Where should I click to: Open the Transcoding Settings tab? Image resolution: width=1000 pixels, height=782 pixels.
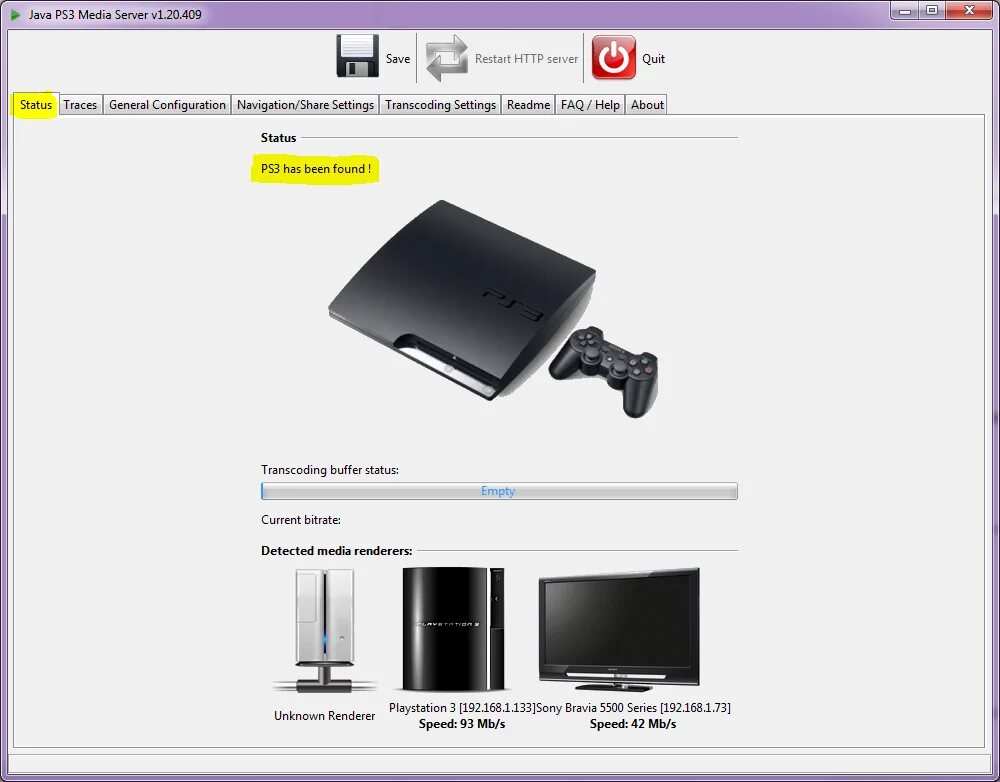(x=440, y=104)
